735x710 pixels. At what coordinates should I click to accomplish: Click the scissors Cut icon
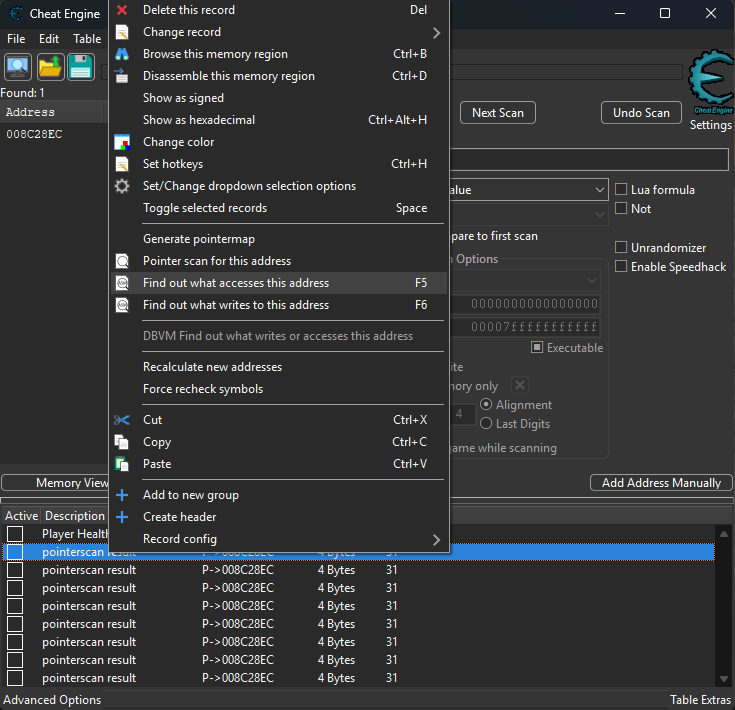(x=122, y=420)
